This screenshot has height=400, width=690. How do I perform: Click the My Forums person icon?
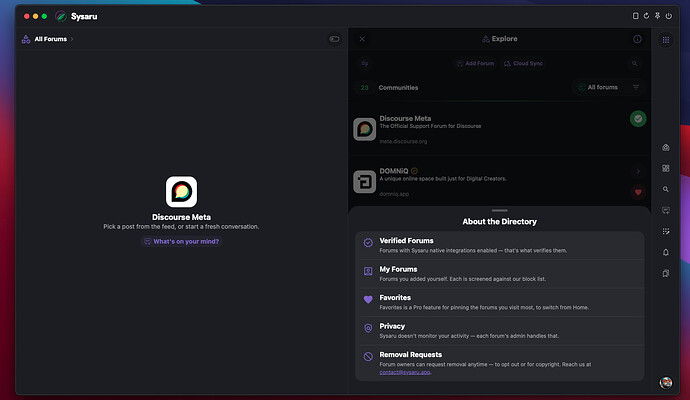(368, 271)
